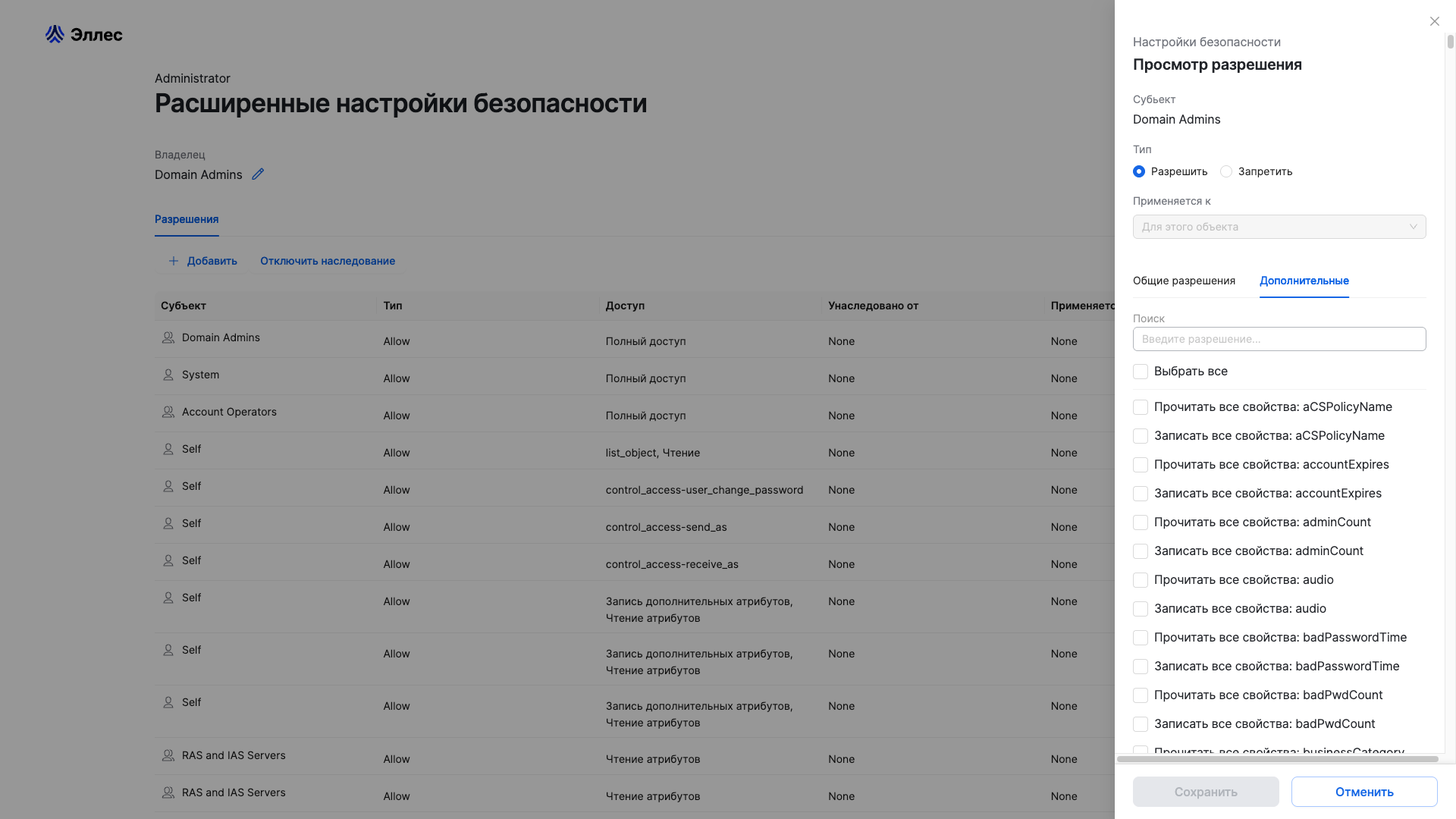Click the user icon beside System row
Image resolution: width=1456 pixels, height=819 pixels.
pyautogui.click(x=168, y=375)
